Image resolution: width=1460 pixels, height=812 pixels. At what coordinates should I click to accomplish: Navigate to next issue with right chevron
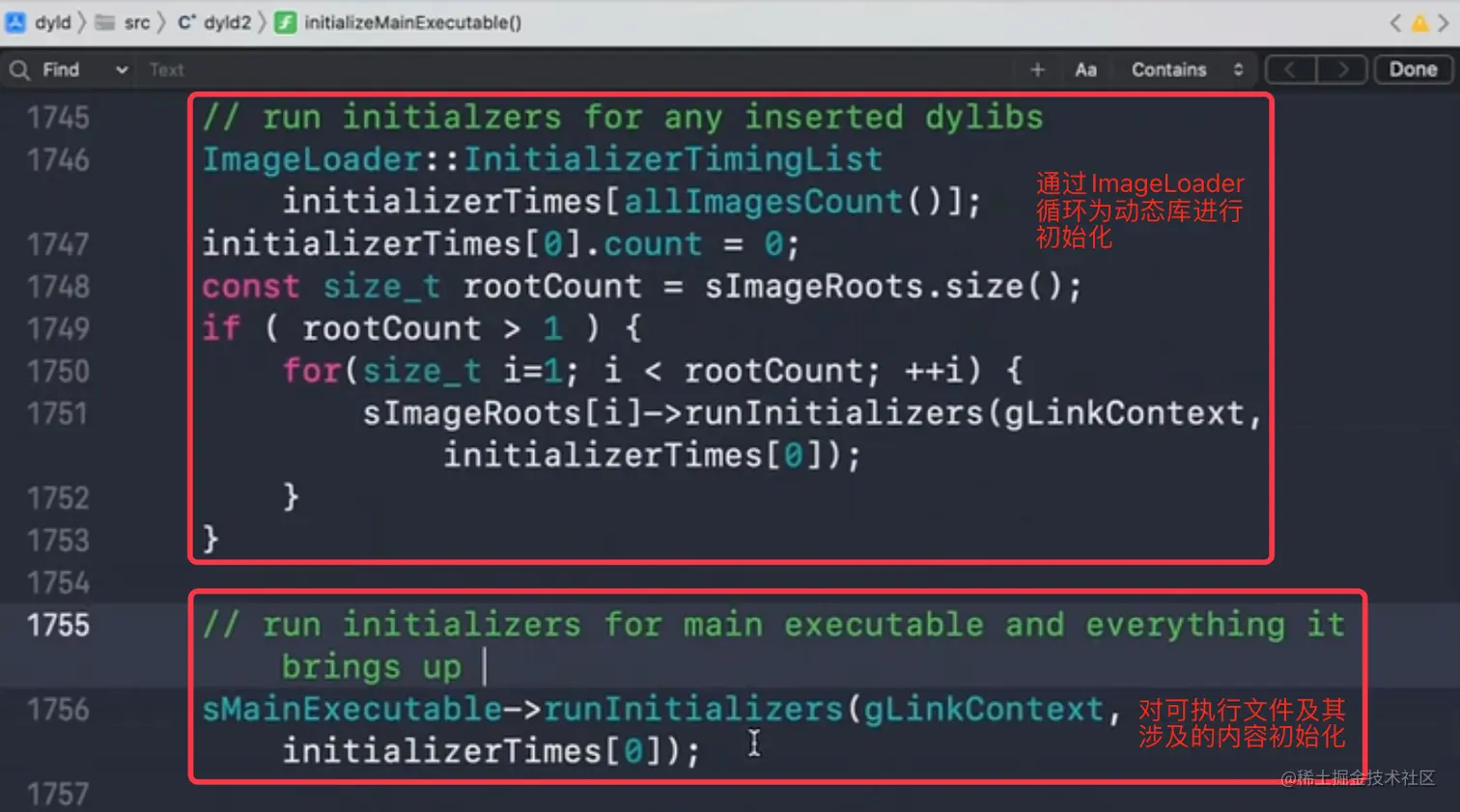pos(1444,23)
